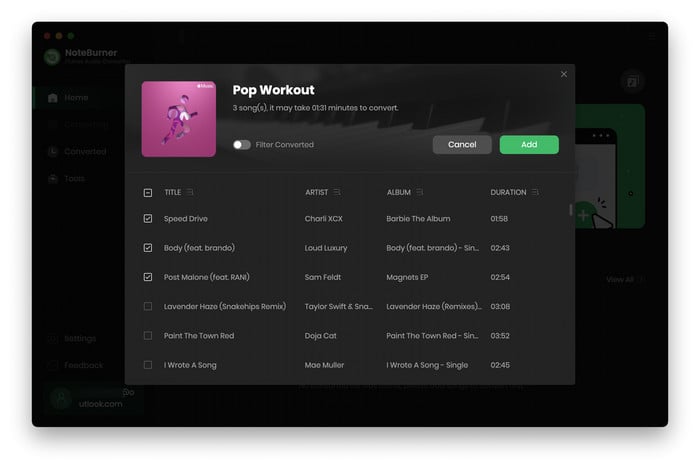The image size is (700, 469).
Task: Select the Mae Muller artist cell
Action: pyautogui.click(x=324, y=365)
